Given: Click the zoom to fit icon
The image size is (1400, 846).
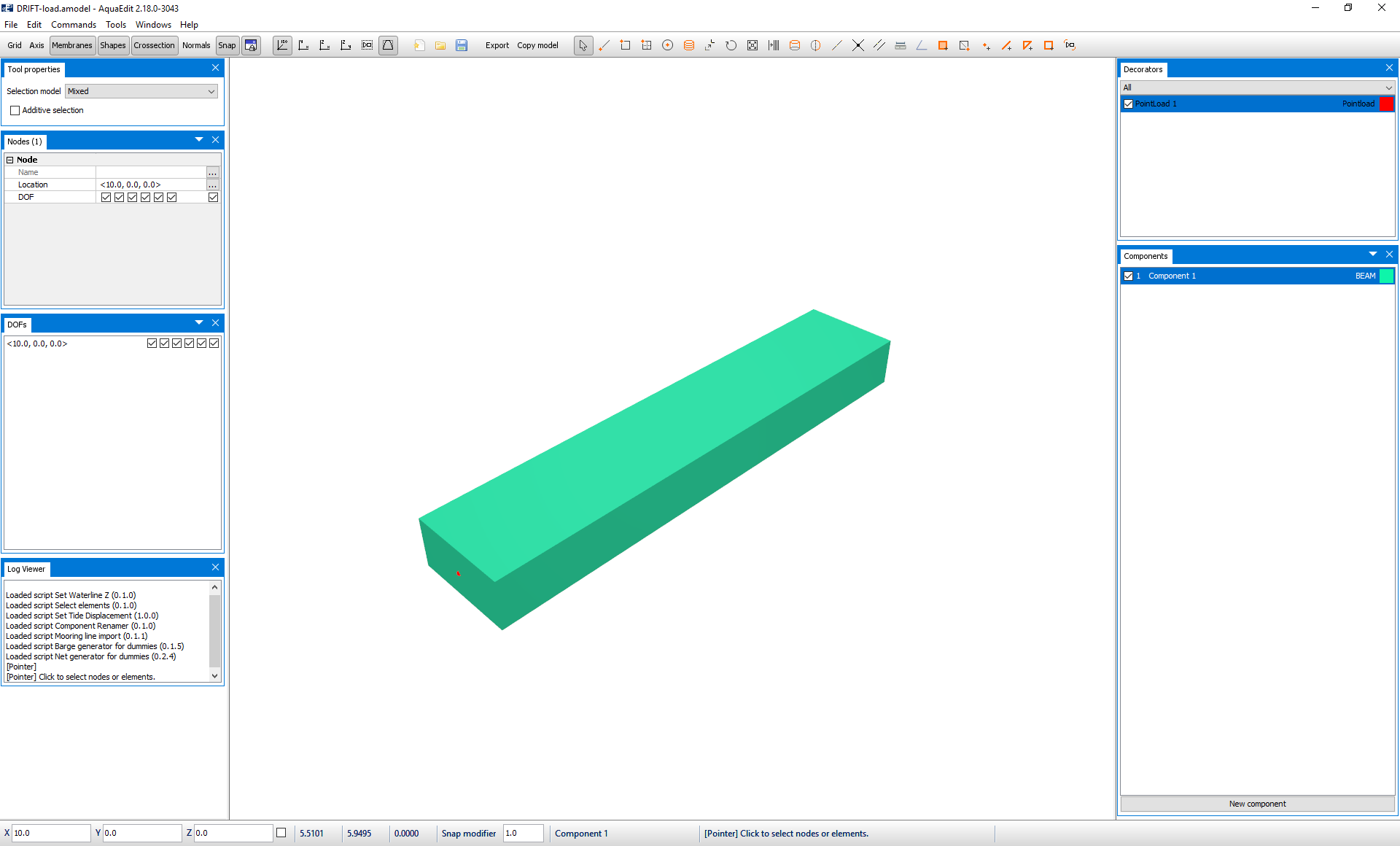Looking at the screenshot, I should 752,45.
